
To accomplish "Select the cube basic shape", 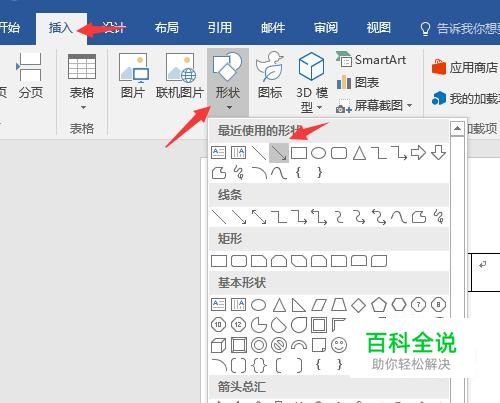I will point(219,345).
